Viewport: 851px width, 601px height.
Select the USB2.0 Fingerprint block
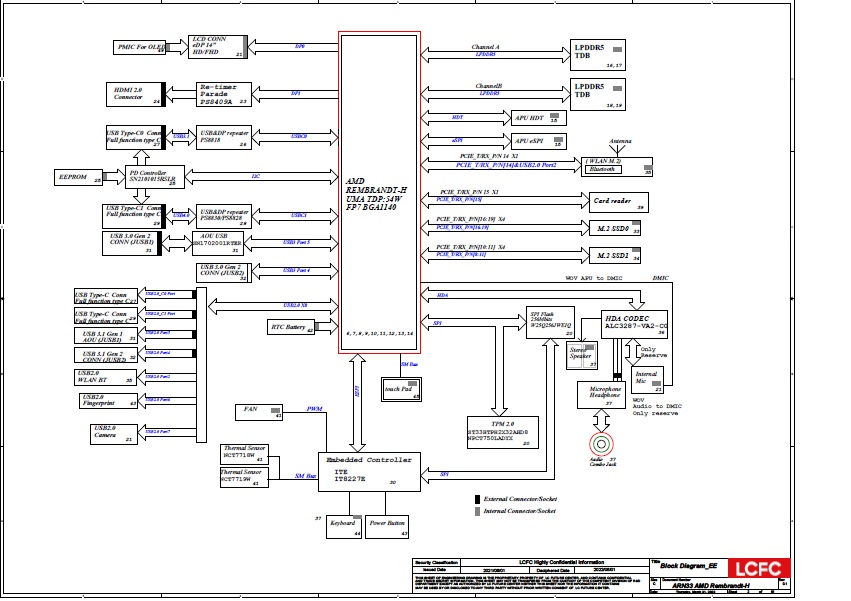108,401
